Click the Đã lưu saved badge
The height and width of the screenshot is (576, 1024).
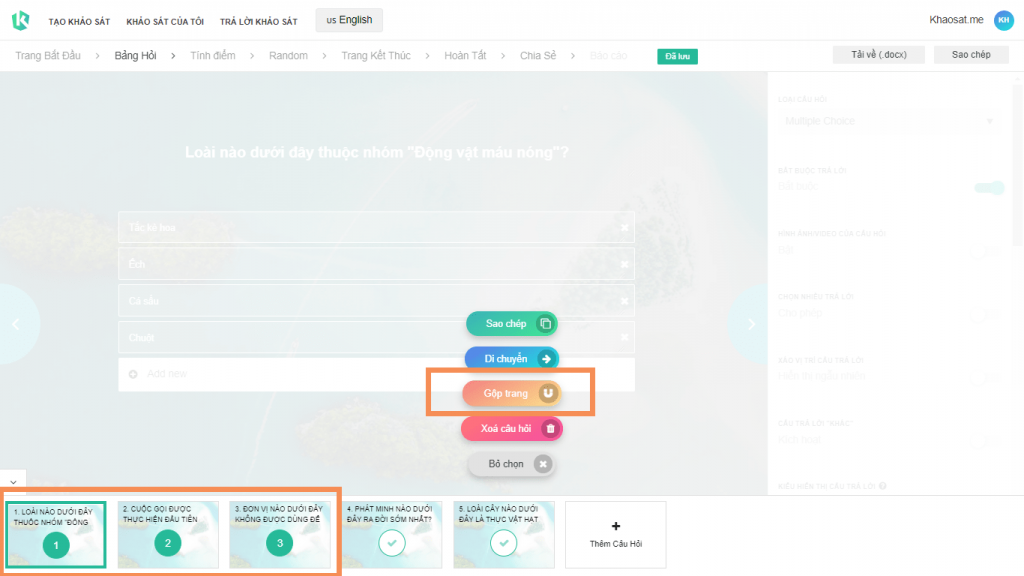tap(677, 56)
